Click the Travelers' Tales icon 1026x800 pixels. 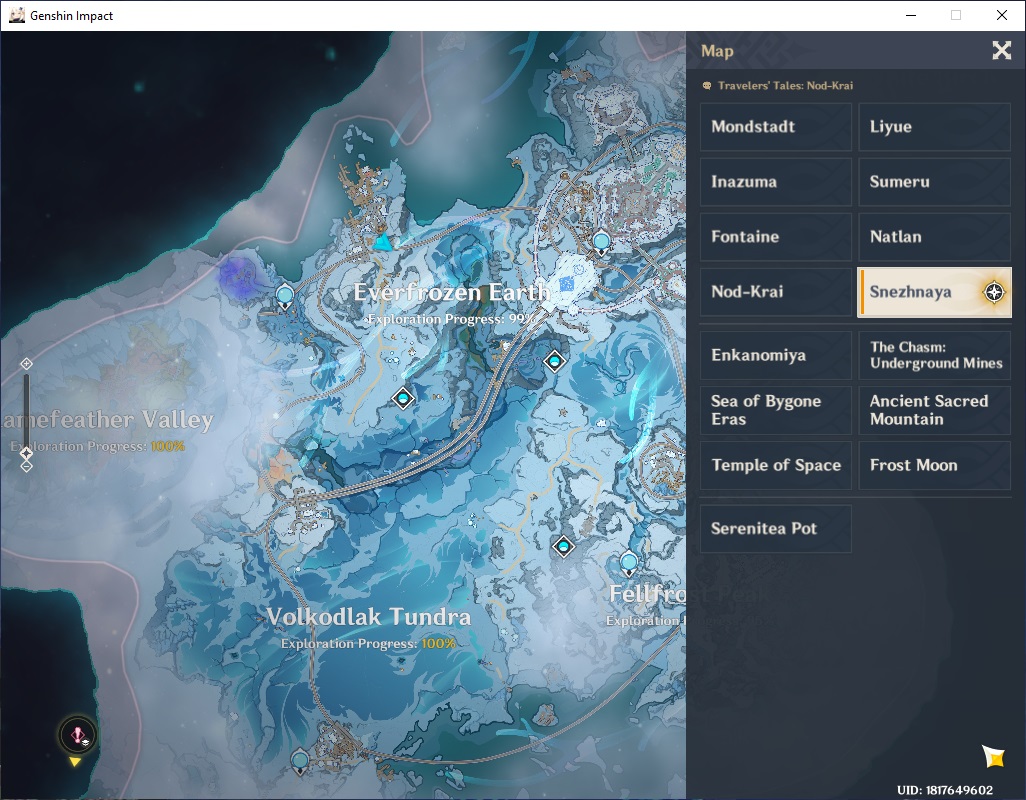(707, 86)
